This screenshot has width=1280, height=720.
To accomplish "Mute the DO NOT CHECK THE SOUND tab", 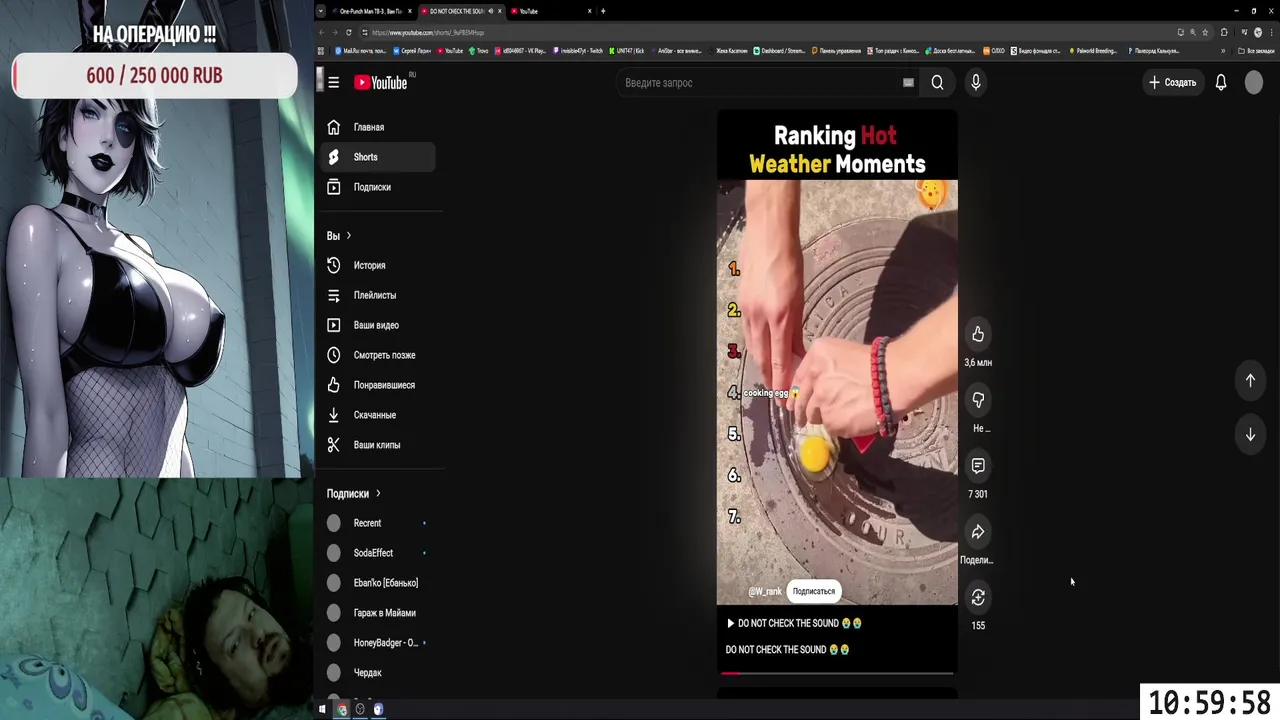I will [490, 11].
